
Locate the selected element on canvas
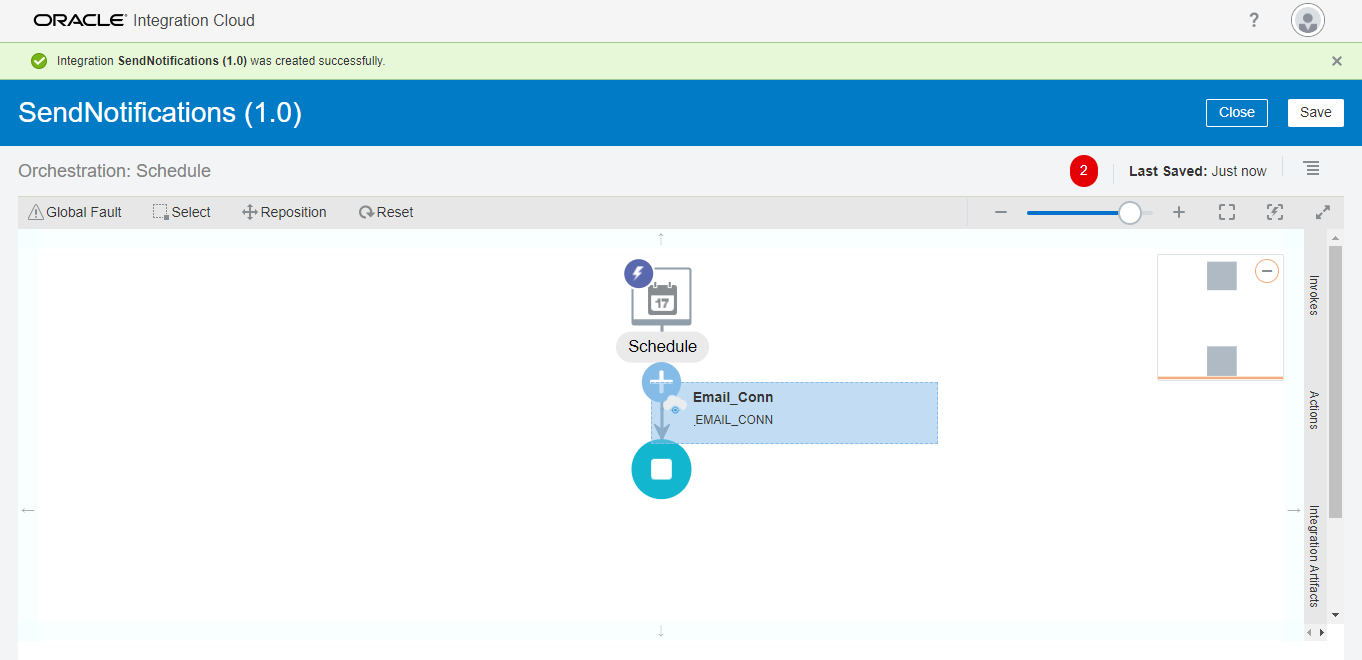click(1274, 211)
